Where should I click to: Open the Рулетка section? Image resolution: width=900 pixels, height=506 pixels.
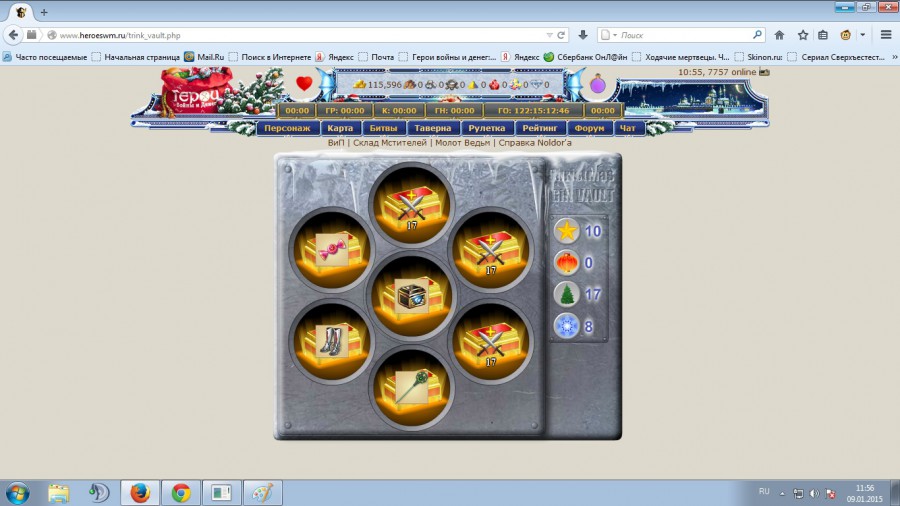coord(489,128)
